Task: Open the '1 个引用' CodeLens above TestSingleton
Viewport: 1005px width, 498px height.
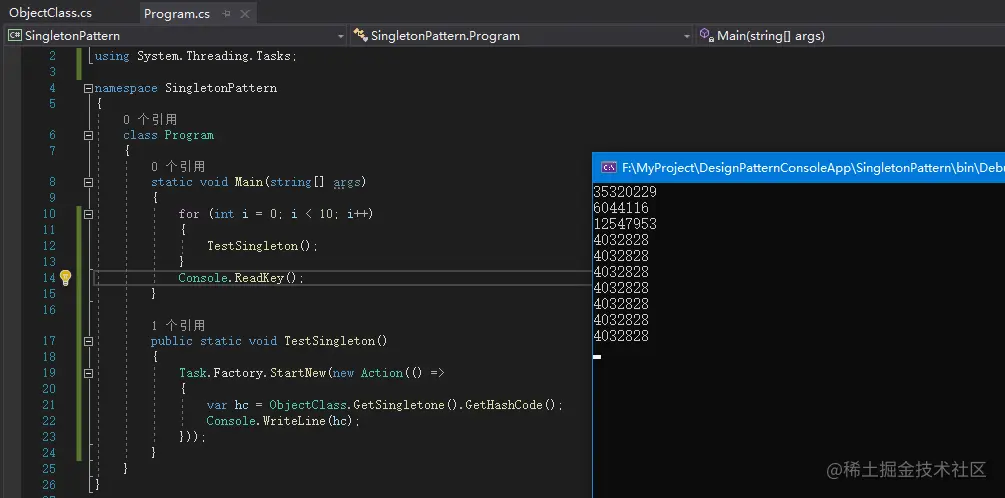Action: pyautogui.click(x=178, y=326)
